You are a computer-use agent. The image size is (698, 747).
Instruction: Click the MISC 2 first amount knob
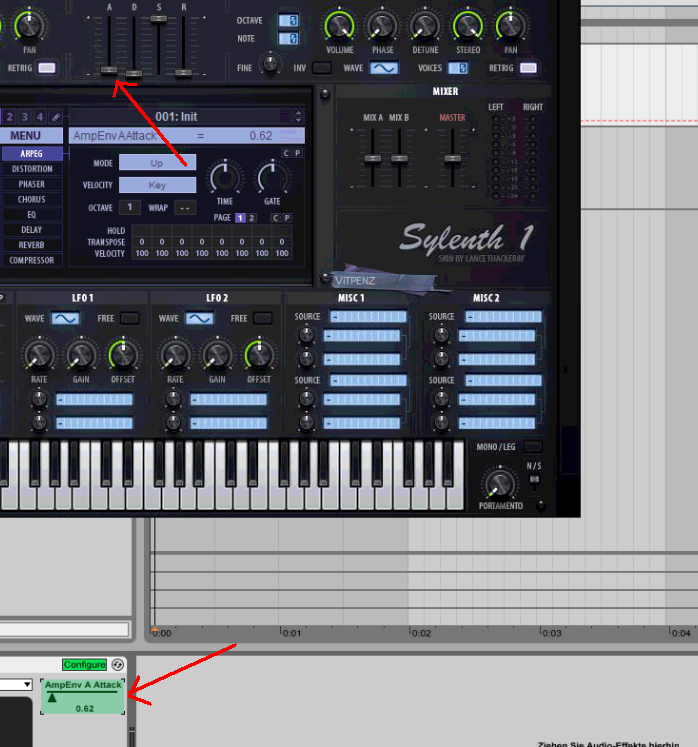(x=441, y=335)
